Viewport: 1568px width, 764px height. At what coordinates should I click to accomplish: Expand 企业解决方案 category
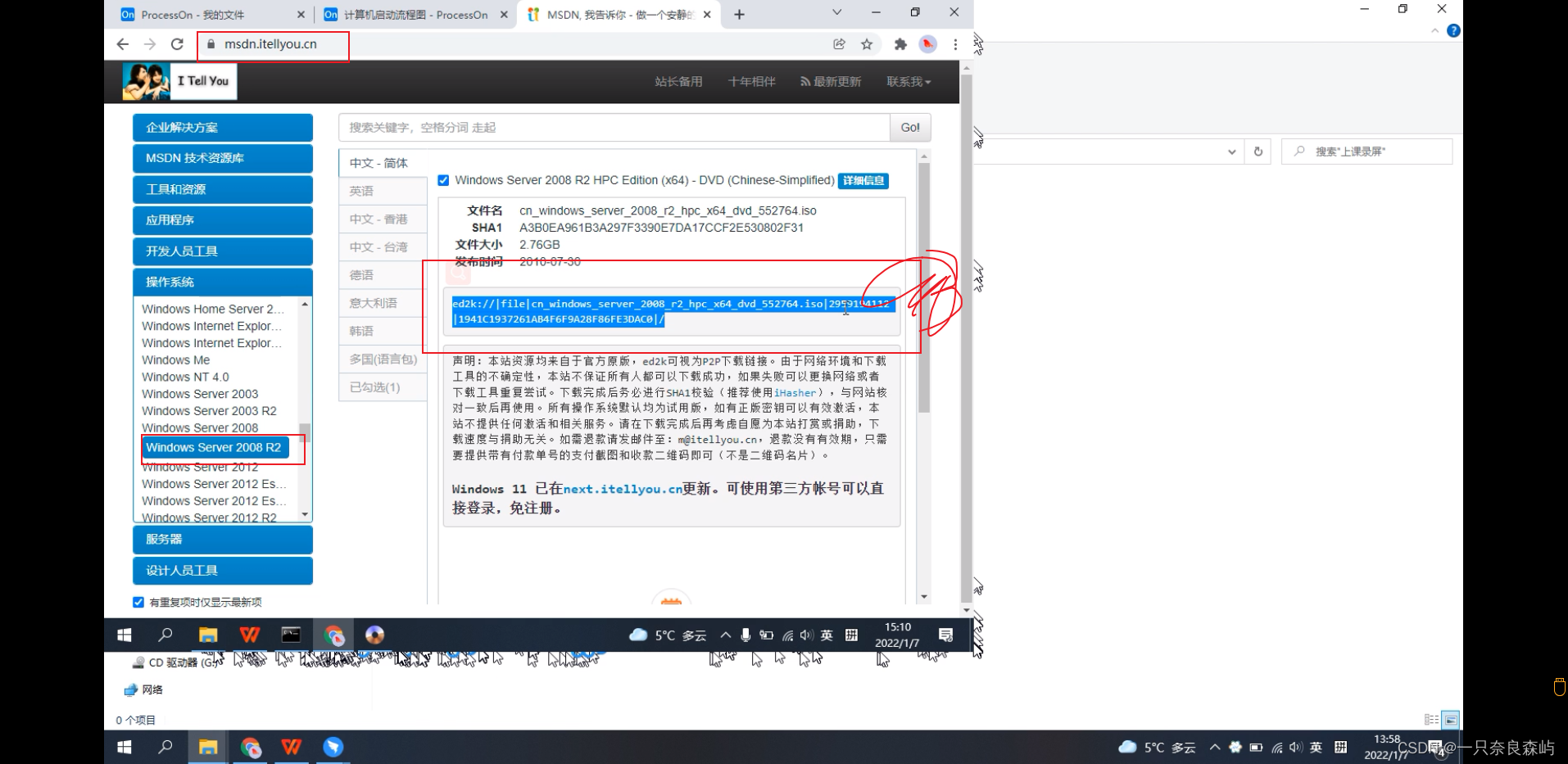tap(223, 128)
